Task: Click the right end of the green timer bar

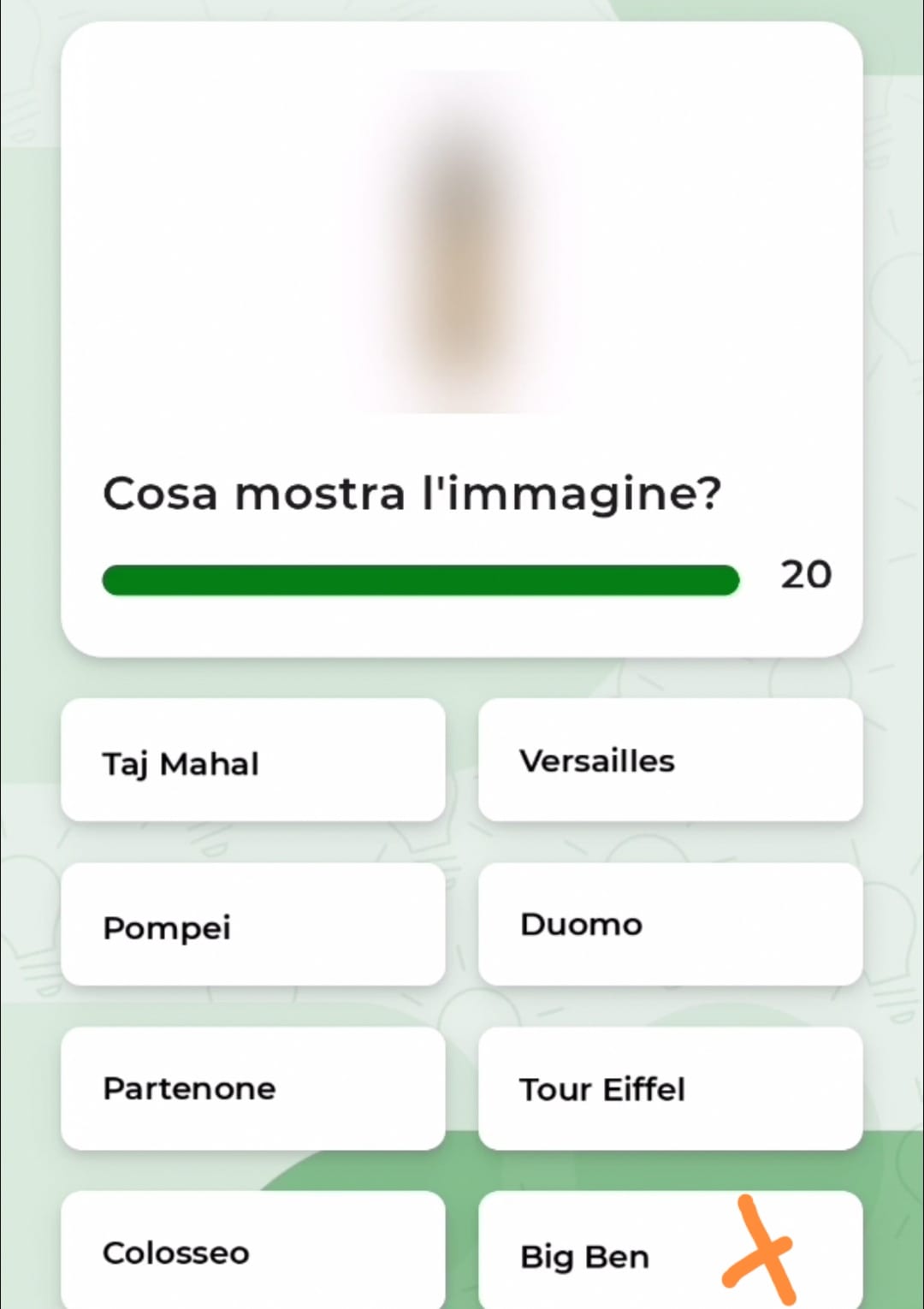Action: pyautogui.click(x=727, y=580)
